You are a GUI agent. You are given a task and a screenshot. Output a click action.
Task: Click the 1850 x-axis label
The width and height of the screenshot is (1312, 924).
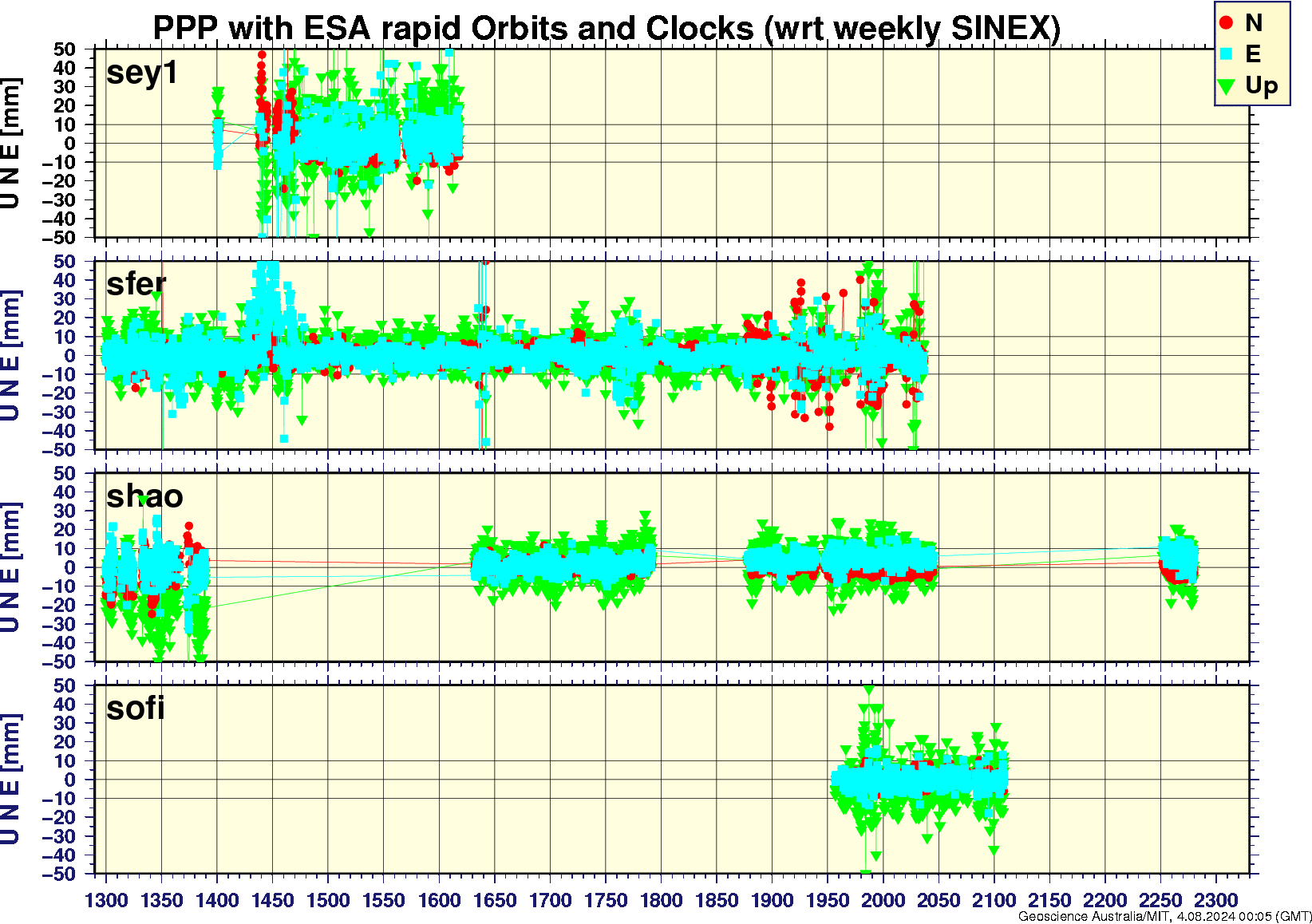[717, 900]
